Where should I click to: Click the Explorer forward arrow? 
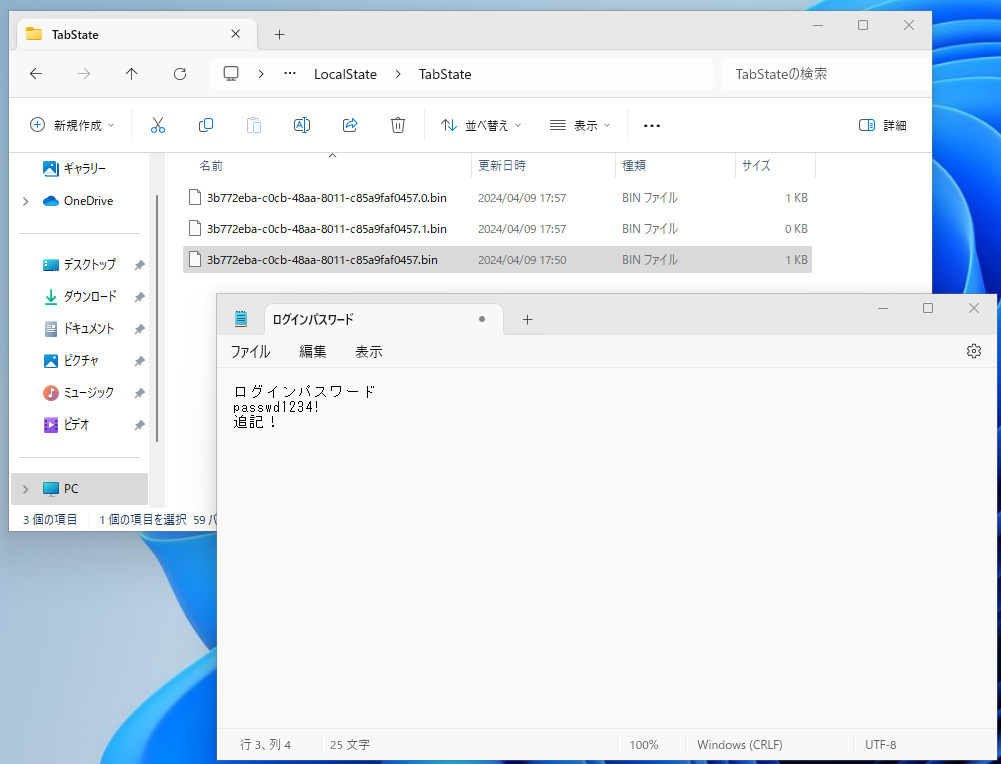[x=84, y=74]
